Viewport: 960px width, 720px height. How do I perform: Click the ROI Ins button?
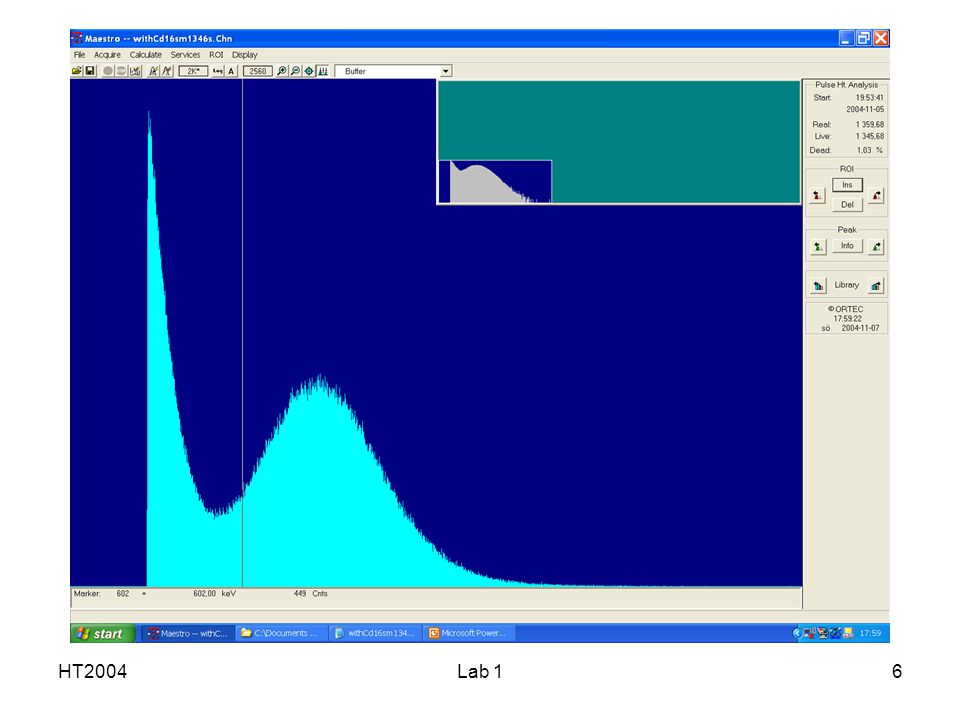coord(847,185)
